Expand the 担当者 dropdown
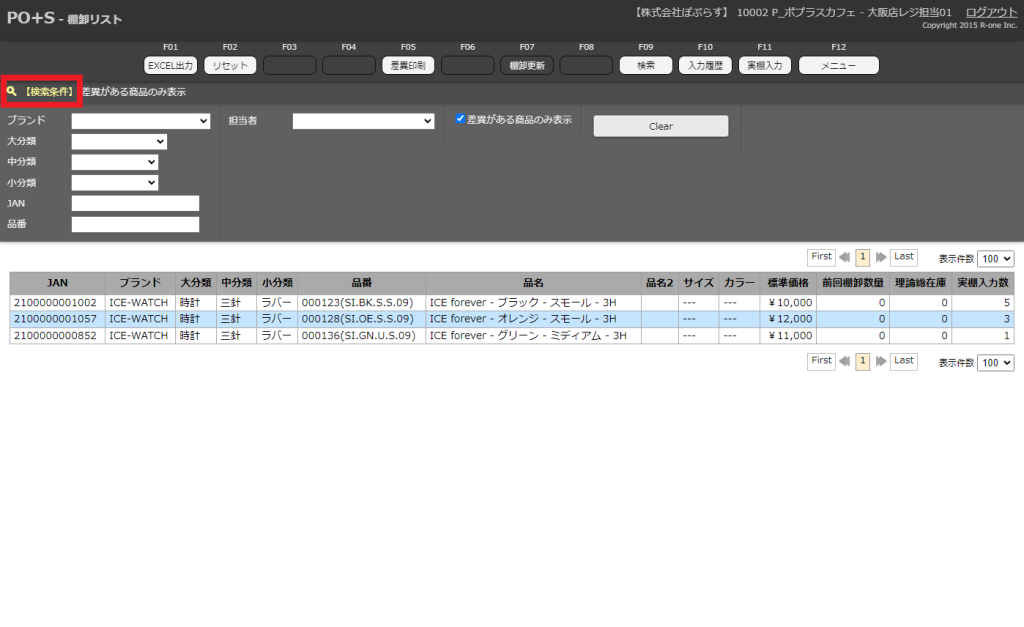Screen dimensions: 1024x627 point(363,121)
